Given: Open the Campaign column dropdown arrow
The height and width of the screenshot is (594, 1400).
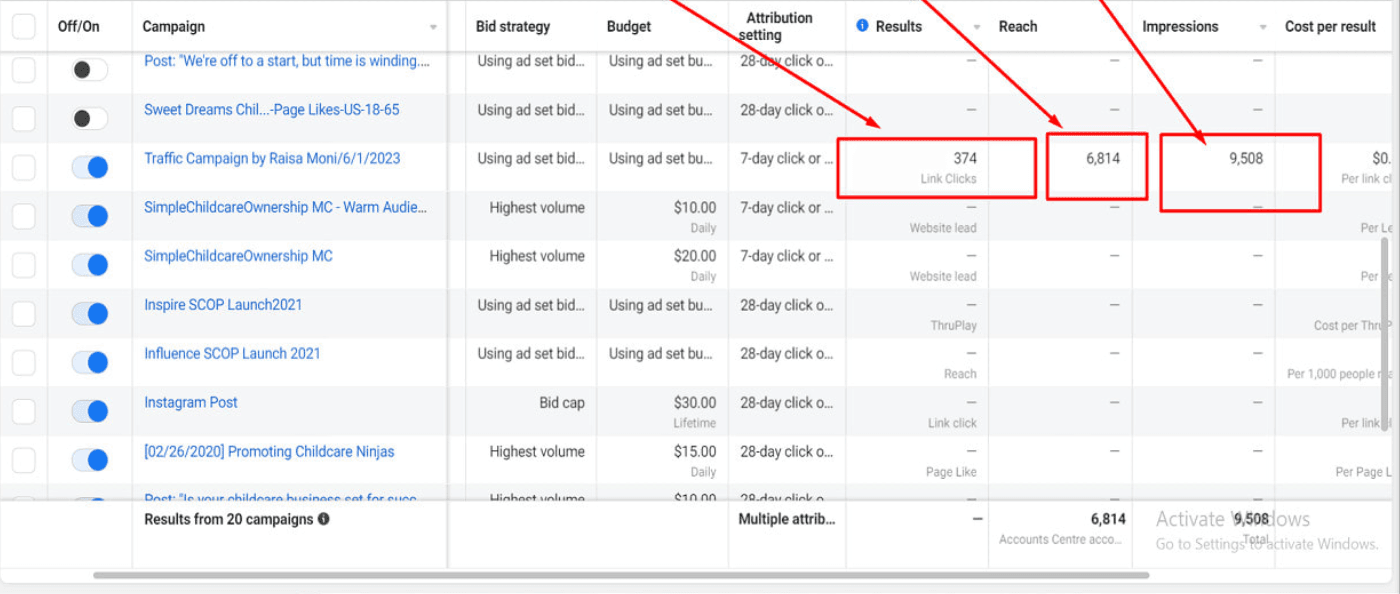Looking at the screenshot, I should pos(433,27).
